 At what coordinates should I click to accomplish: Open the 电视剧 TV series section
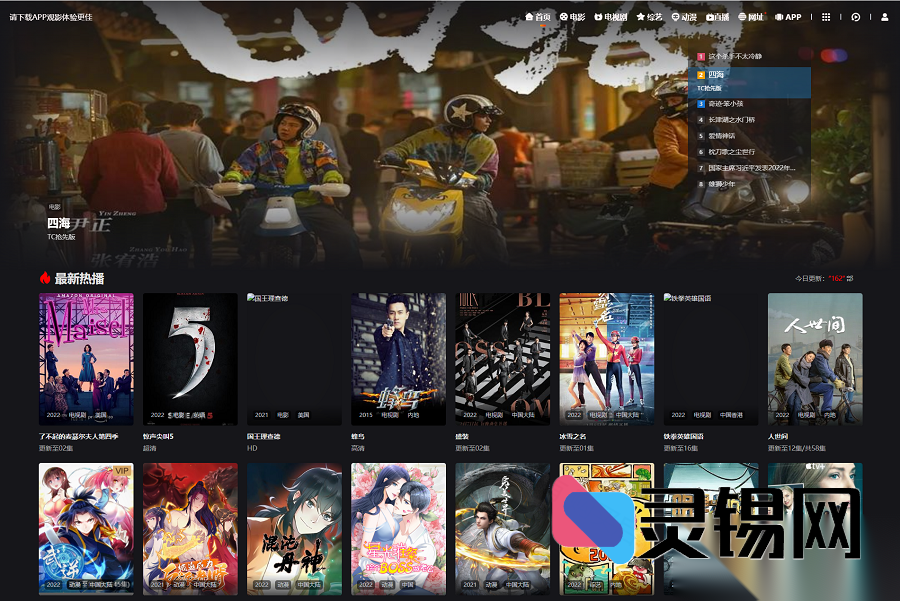click(x=610, y=17)
